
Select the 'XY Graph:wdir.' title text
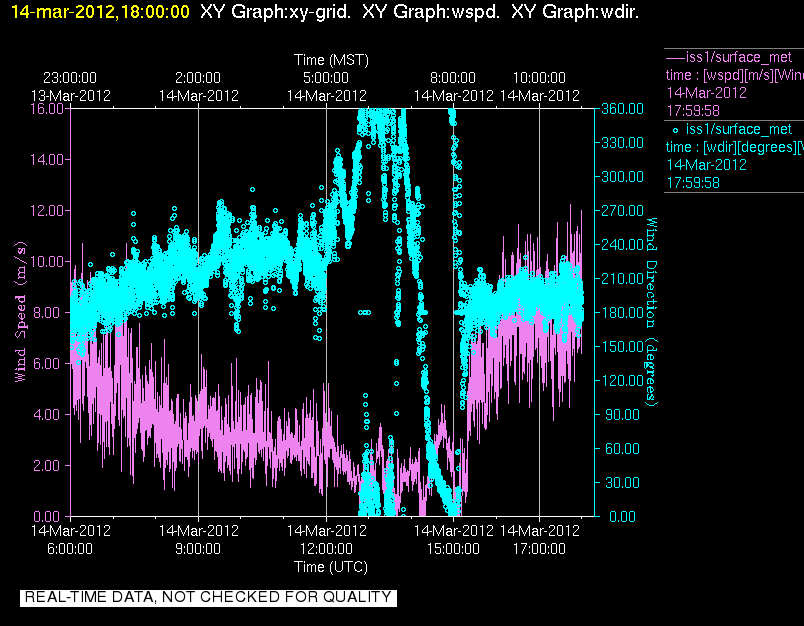(575, 11)
